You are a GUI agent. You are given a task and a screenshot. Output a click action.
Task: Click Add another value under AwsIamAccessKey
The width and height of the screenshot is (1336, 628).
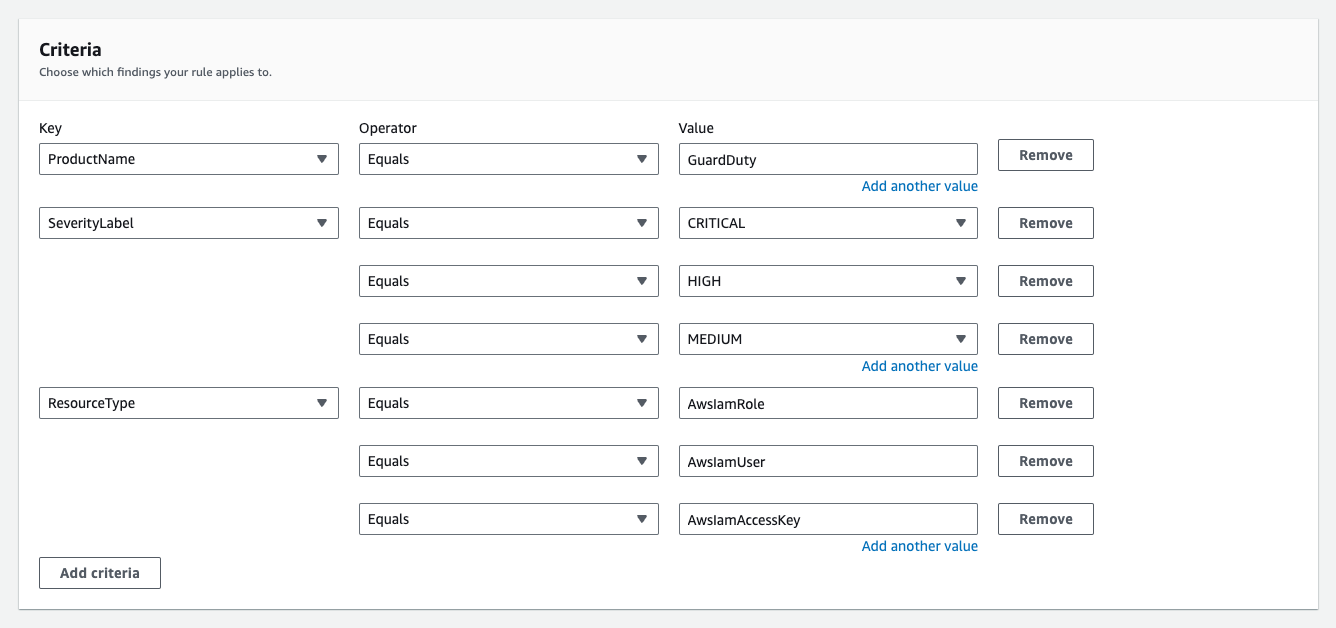click(x=919, y=545)
